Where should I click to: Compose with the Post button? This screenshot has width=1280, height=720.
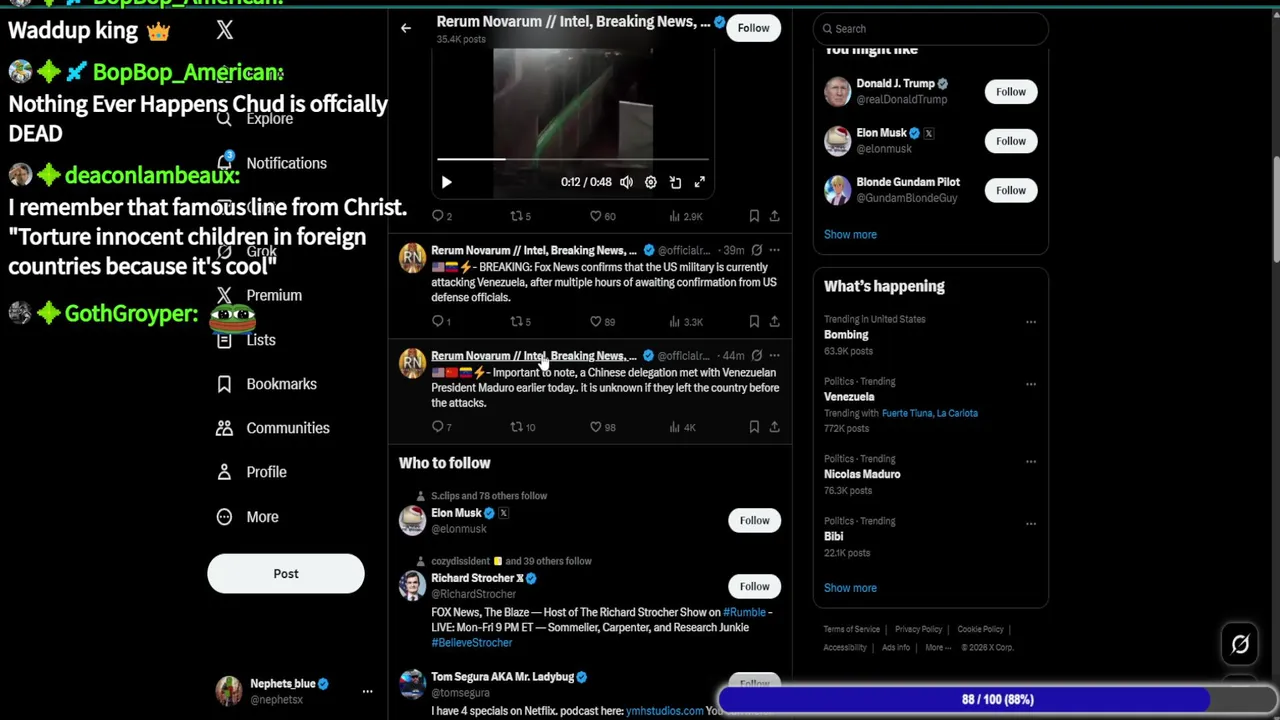coord(286,574)
